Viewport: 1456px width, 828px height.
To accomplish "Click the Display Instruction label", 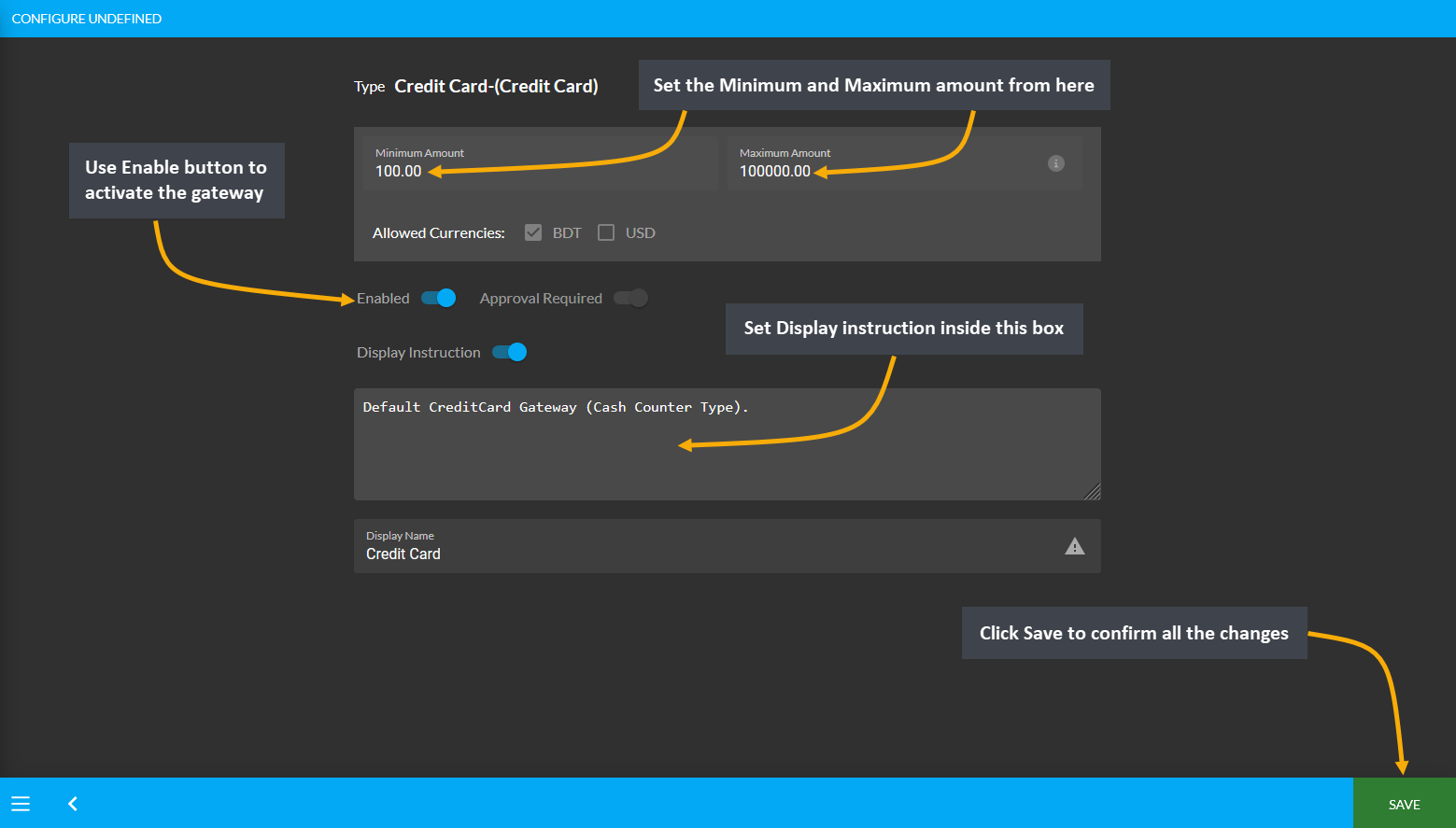I will click(418, 352).
